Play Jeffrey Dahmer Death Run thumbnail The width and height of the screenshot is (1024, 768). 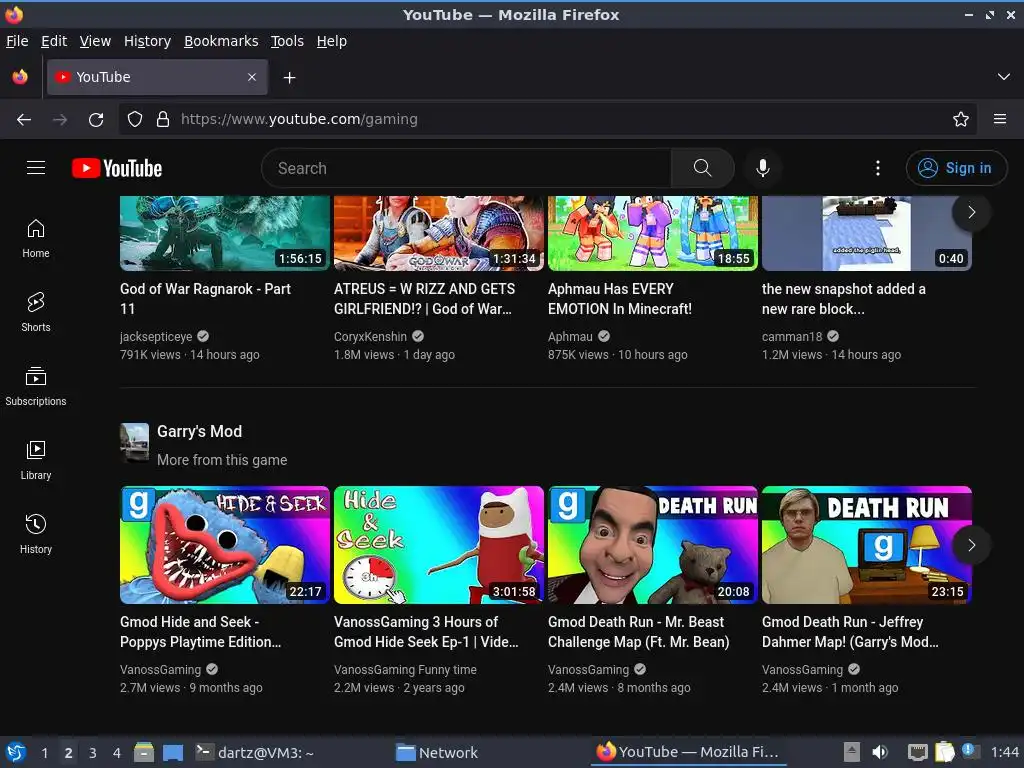point(867,545)
